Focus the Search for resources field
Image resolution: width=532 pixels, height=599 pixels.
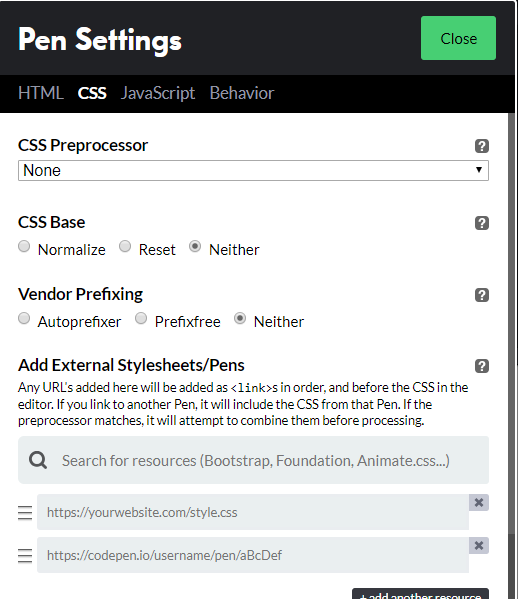tap(253, 460)
